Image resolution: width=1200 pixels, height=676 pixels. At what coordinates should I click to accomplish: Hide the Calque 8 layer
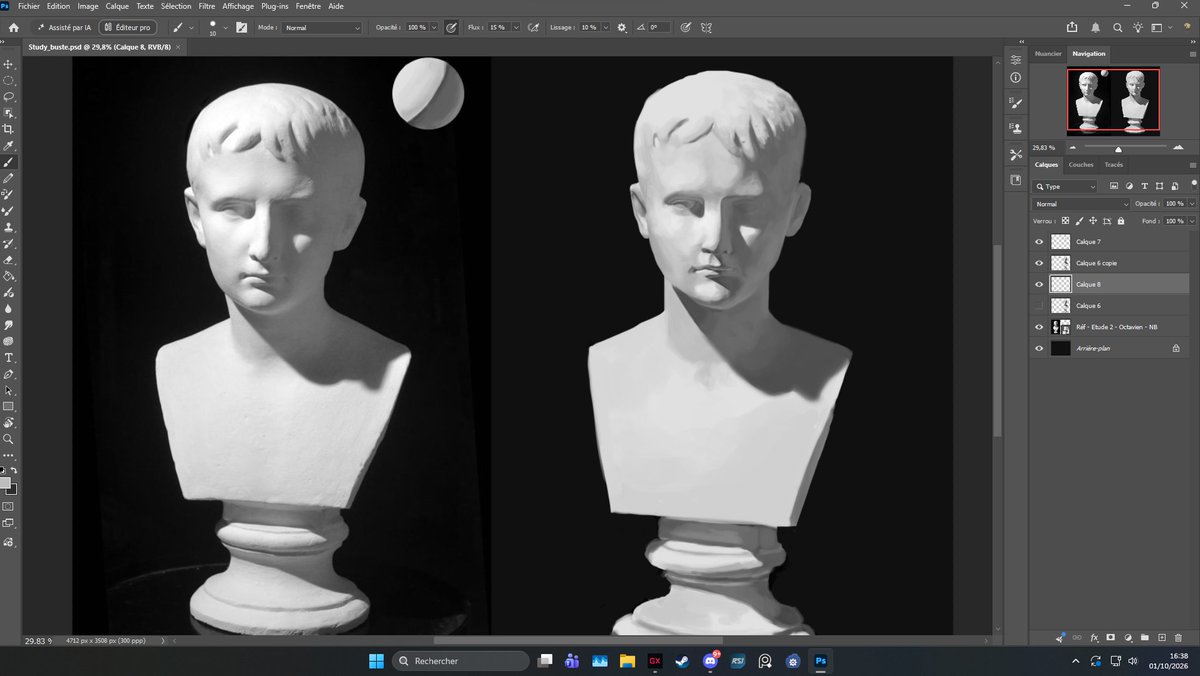click(x=1039, y=284)
